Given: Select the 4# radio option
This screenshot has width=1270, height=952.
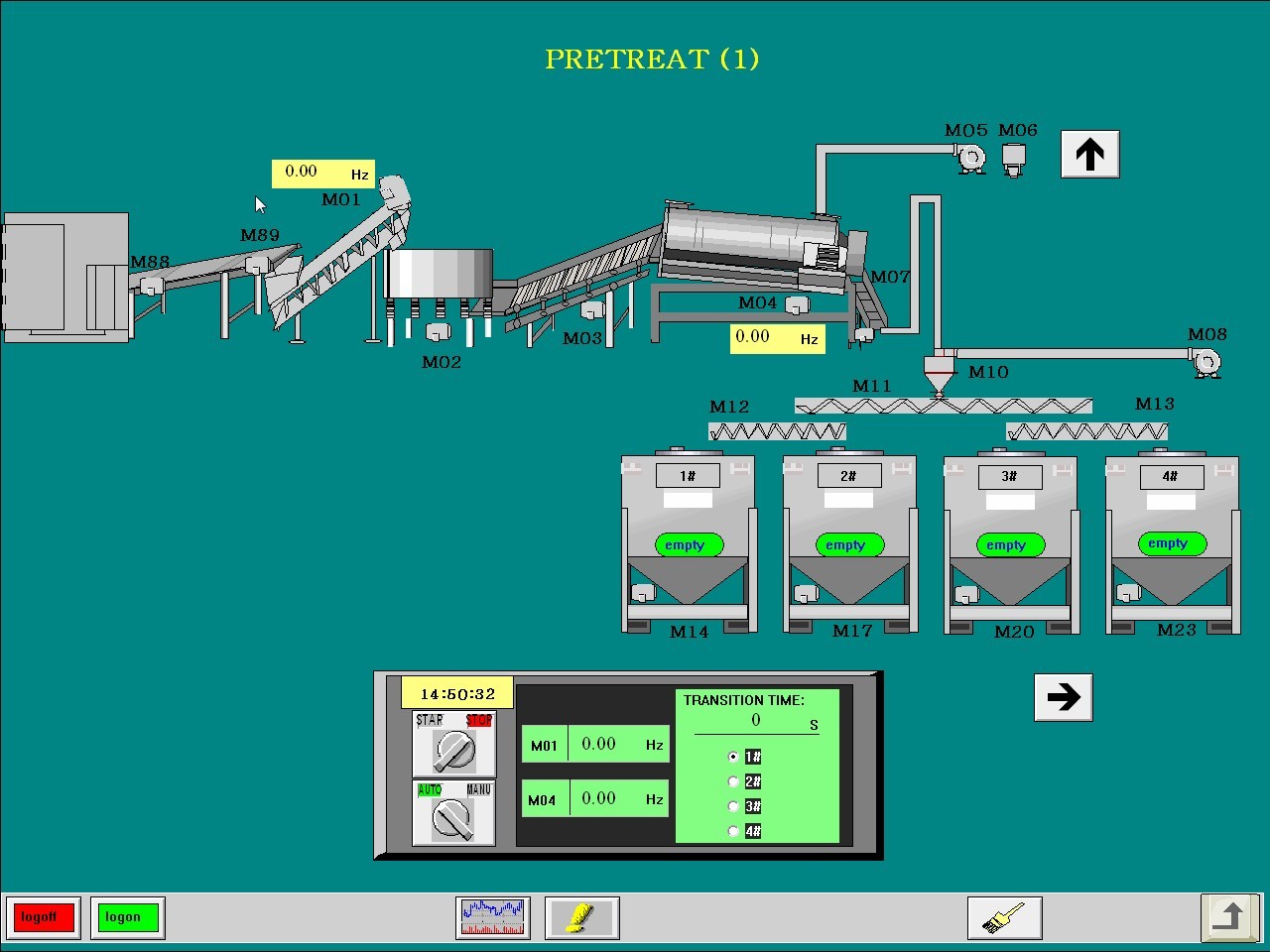Looking at the screenshot, I should [733, 831].
